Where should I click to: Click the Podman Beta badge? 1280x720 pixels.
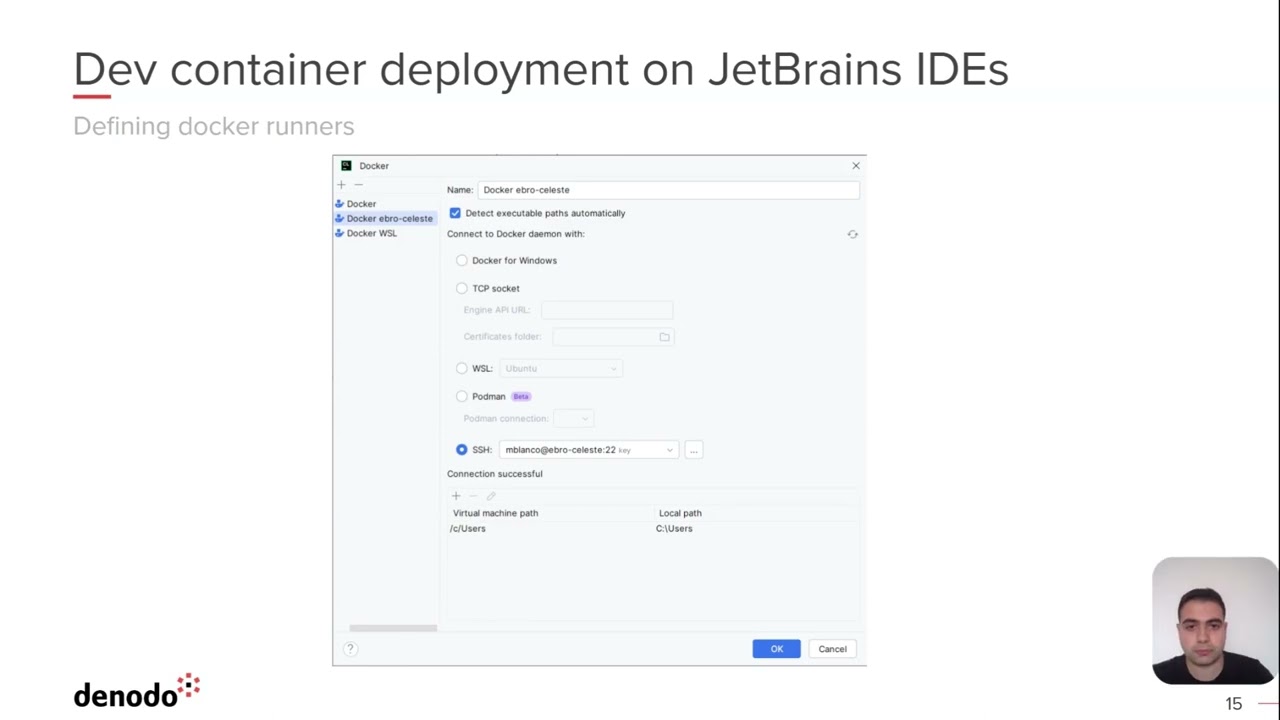[x=521, y=397]
